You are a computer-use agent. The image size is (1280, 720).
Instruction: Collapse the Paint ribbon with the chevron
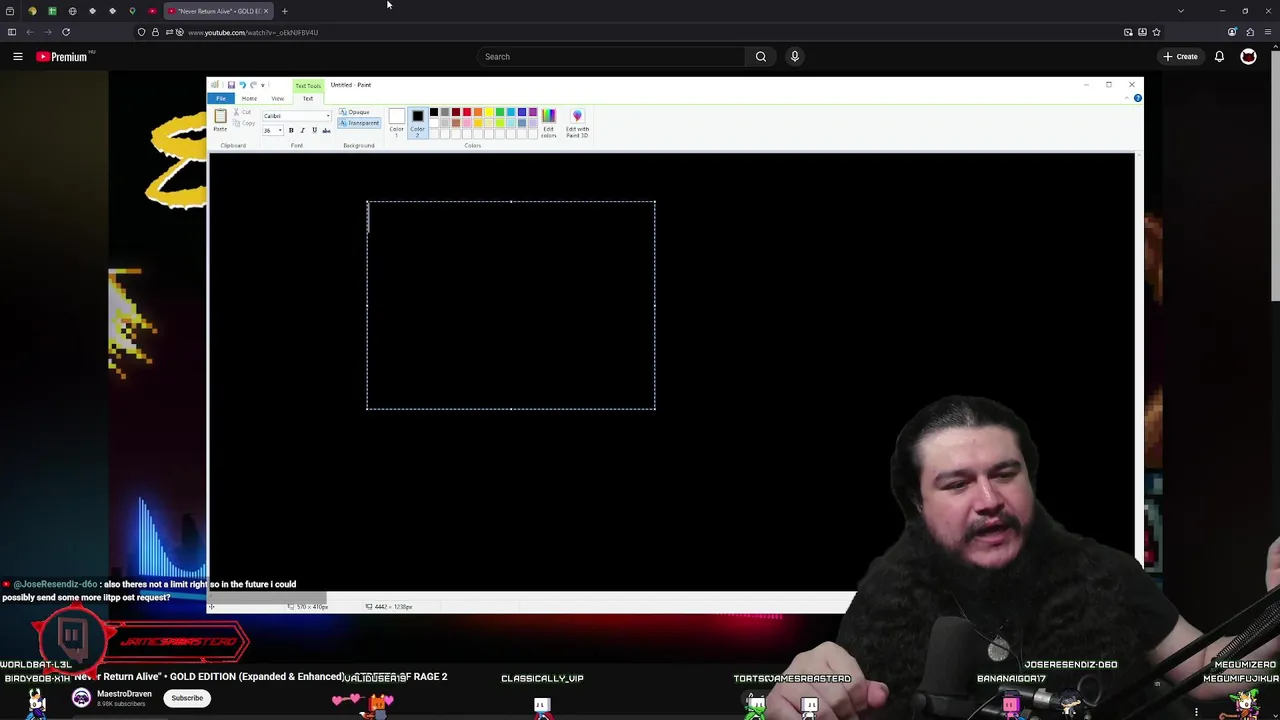pos(1128,98)
